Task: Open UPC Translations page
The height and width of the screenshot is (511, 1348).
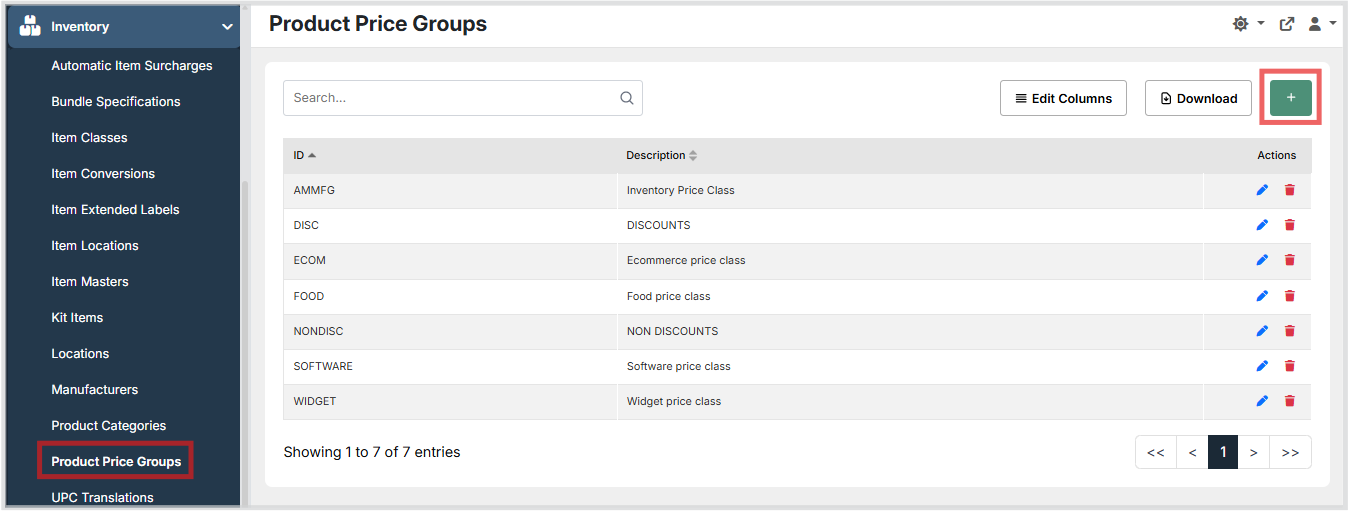Action: [x=102, y=498]
